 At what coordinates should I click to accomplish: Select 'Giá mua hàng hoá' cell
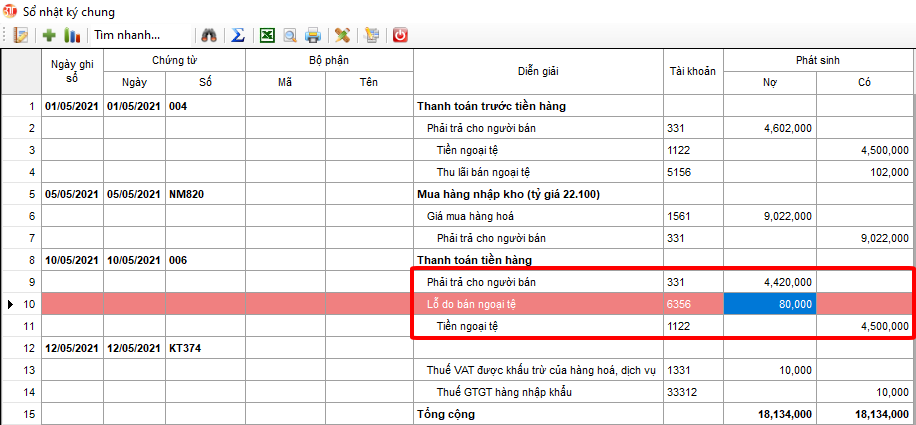click(x=539, y=216)
